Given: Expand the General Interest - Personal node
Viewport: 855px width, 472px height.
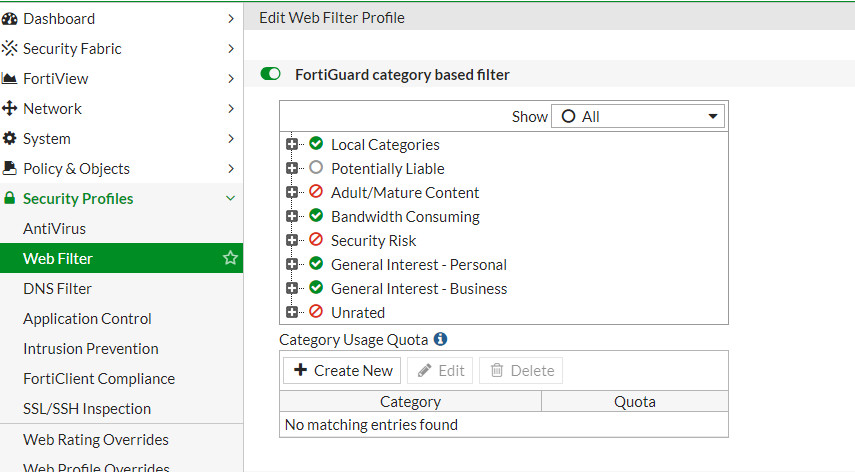Looking at the screenshot, I should (x=292, y=264).
